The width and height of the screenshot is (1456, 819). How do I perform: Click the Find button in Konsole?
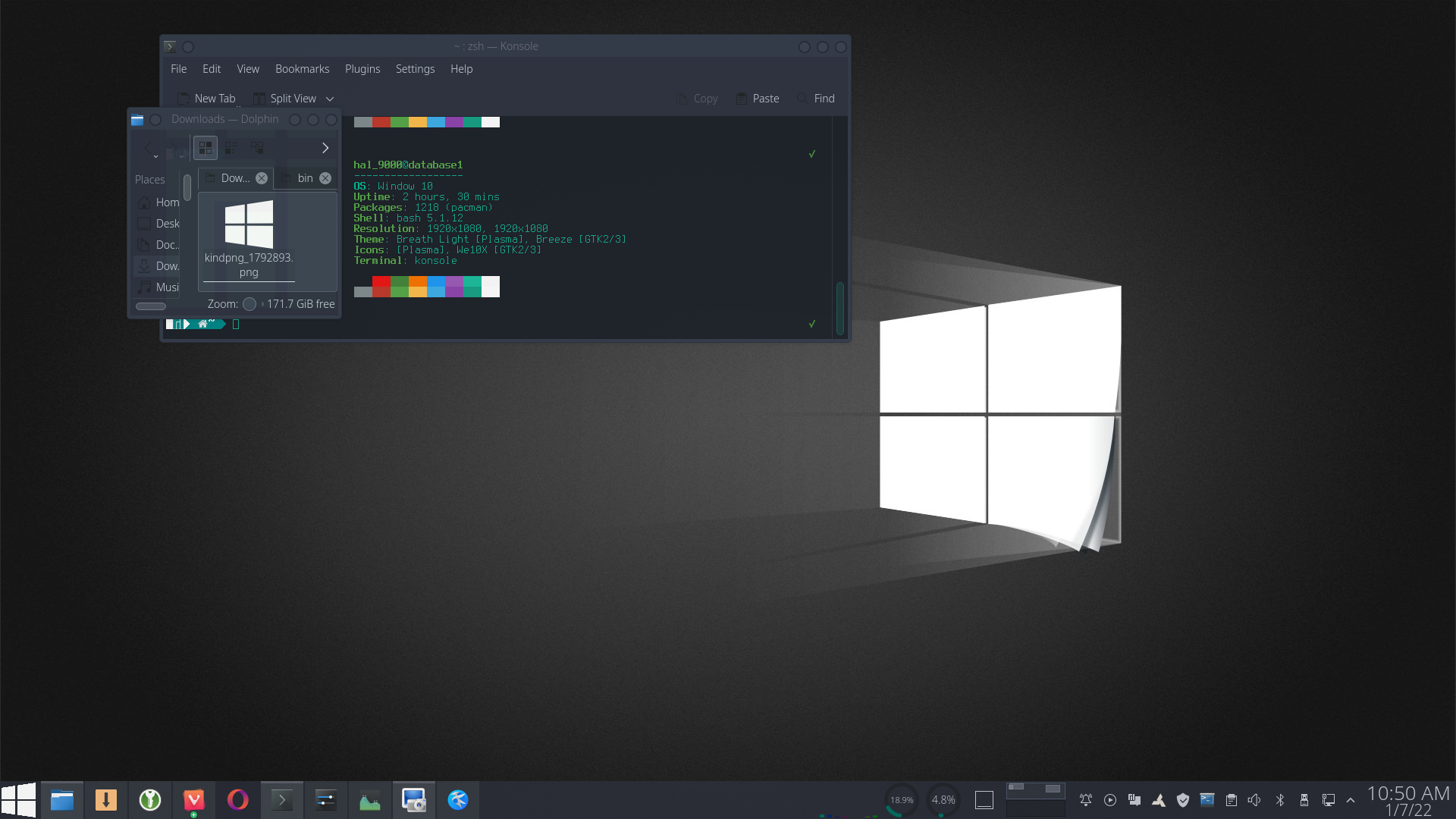click(816, 99)
